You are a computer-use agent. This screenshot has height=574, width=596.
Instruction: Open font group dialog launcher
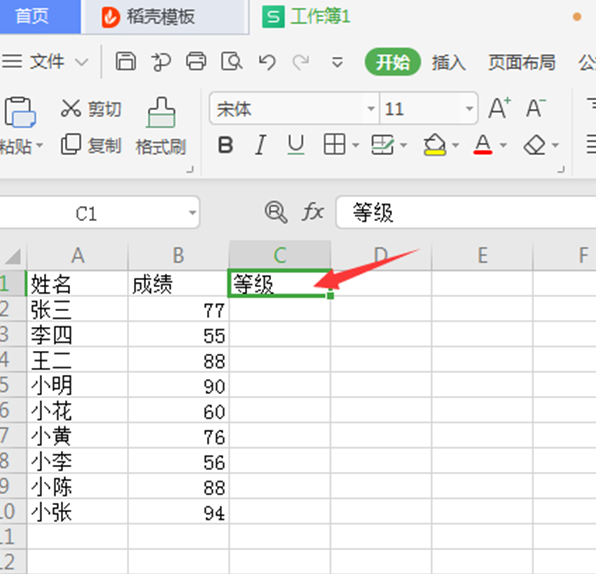561,170
